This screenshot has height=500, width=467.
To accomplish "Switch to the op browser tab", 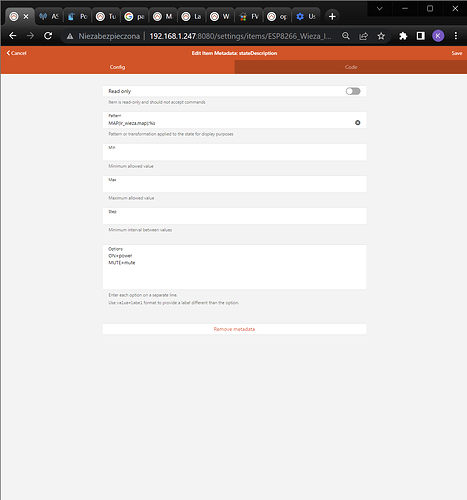I will point(278,16).
